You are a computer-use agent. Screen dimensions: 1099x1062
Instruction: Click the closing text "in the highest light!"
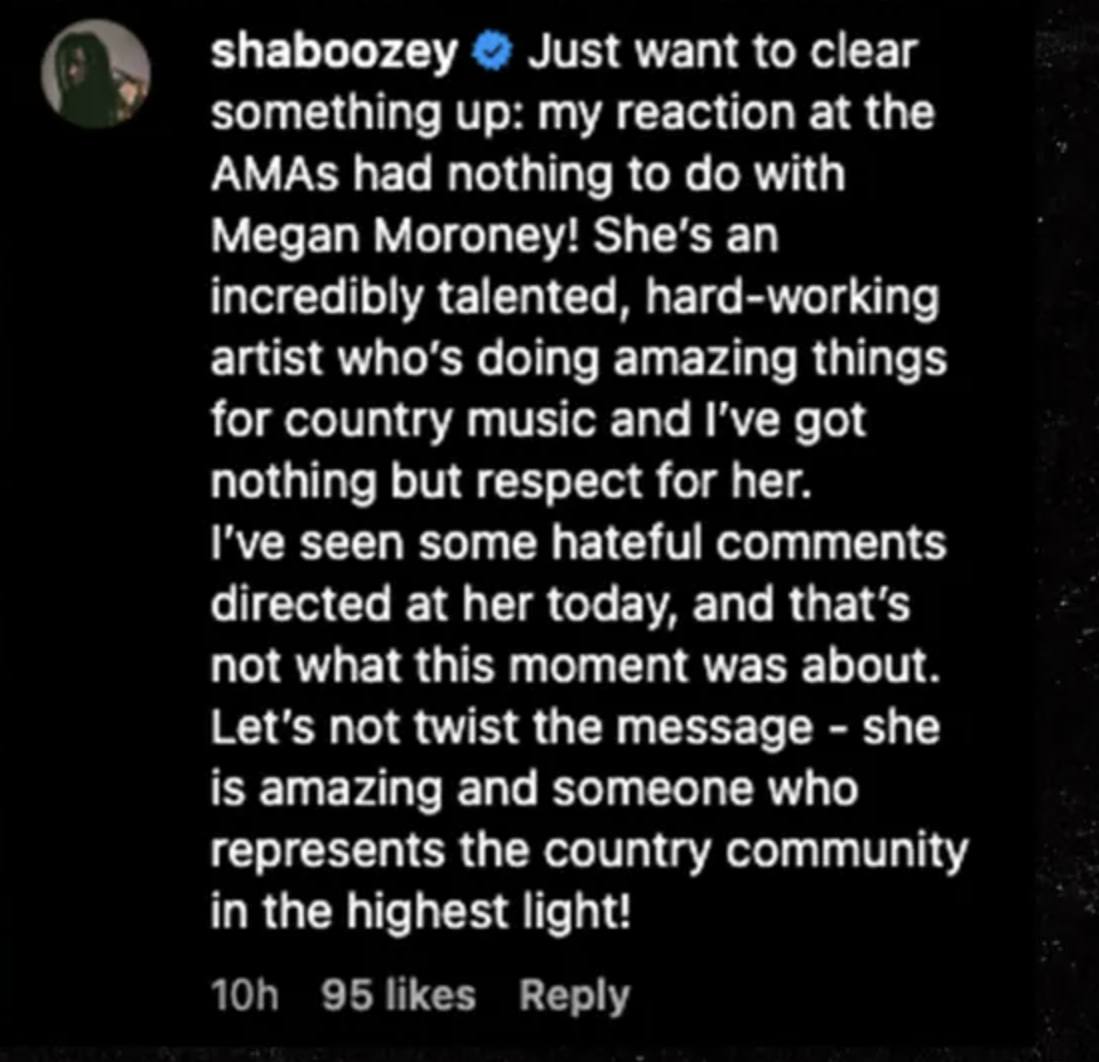[421, 911]
